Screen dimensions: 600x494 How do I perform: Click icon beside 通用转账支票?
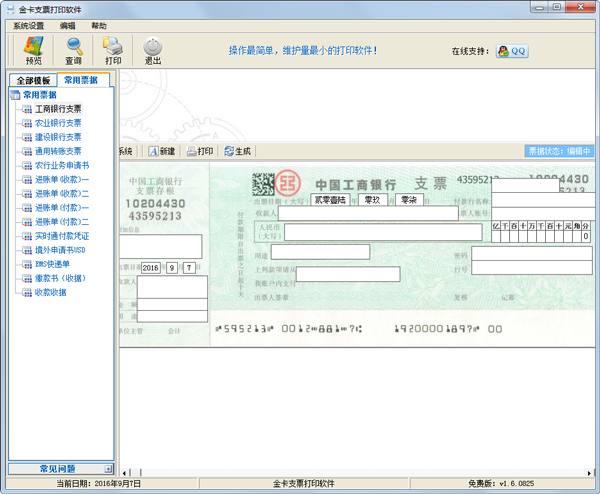pyautogui.click(x=27, y=152)
